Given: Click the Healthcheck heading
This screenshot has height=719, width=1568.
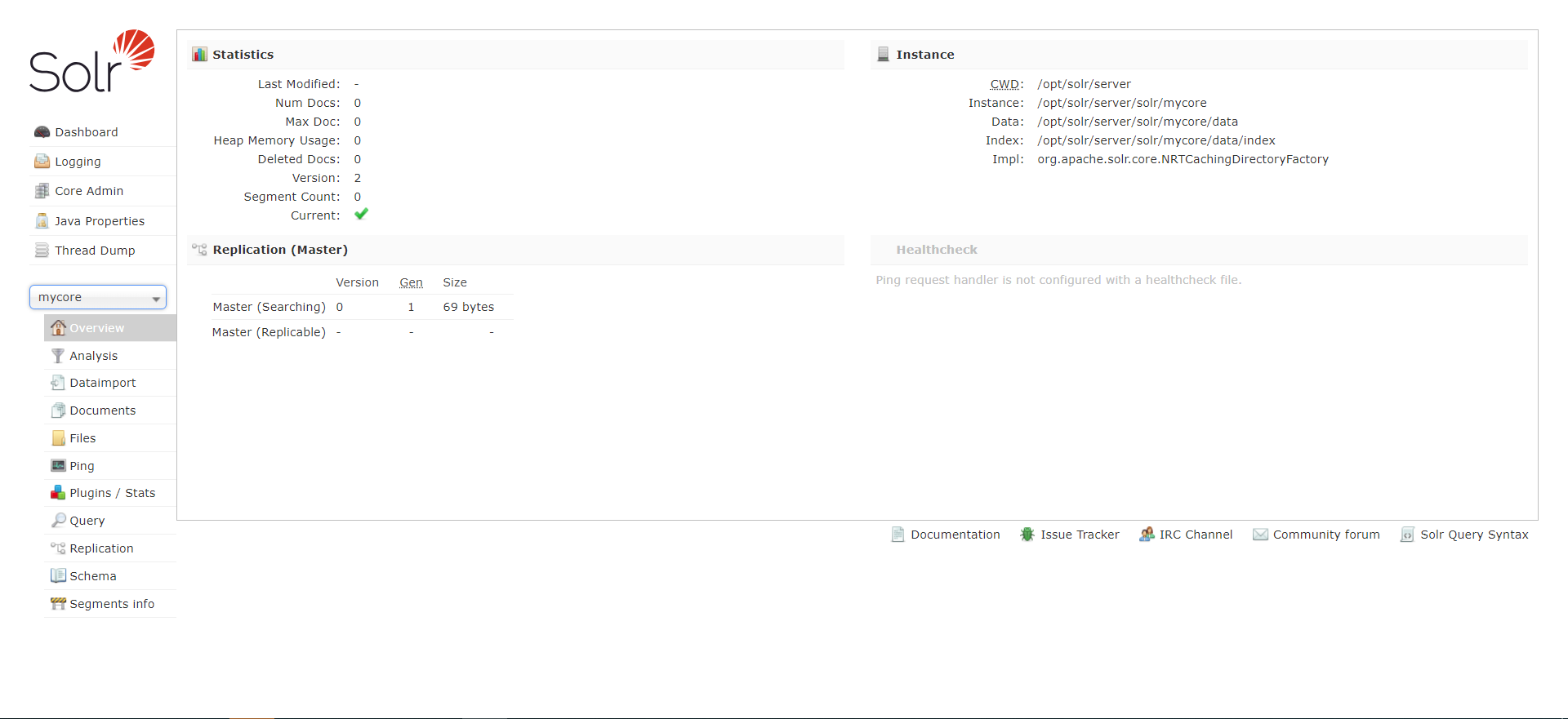Looking at the screenshot, I should 937,250.
